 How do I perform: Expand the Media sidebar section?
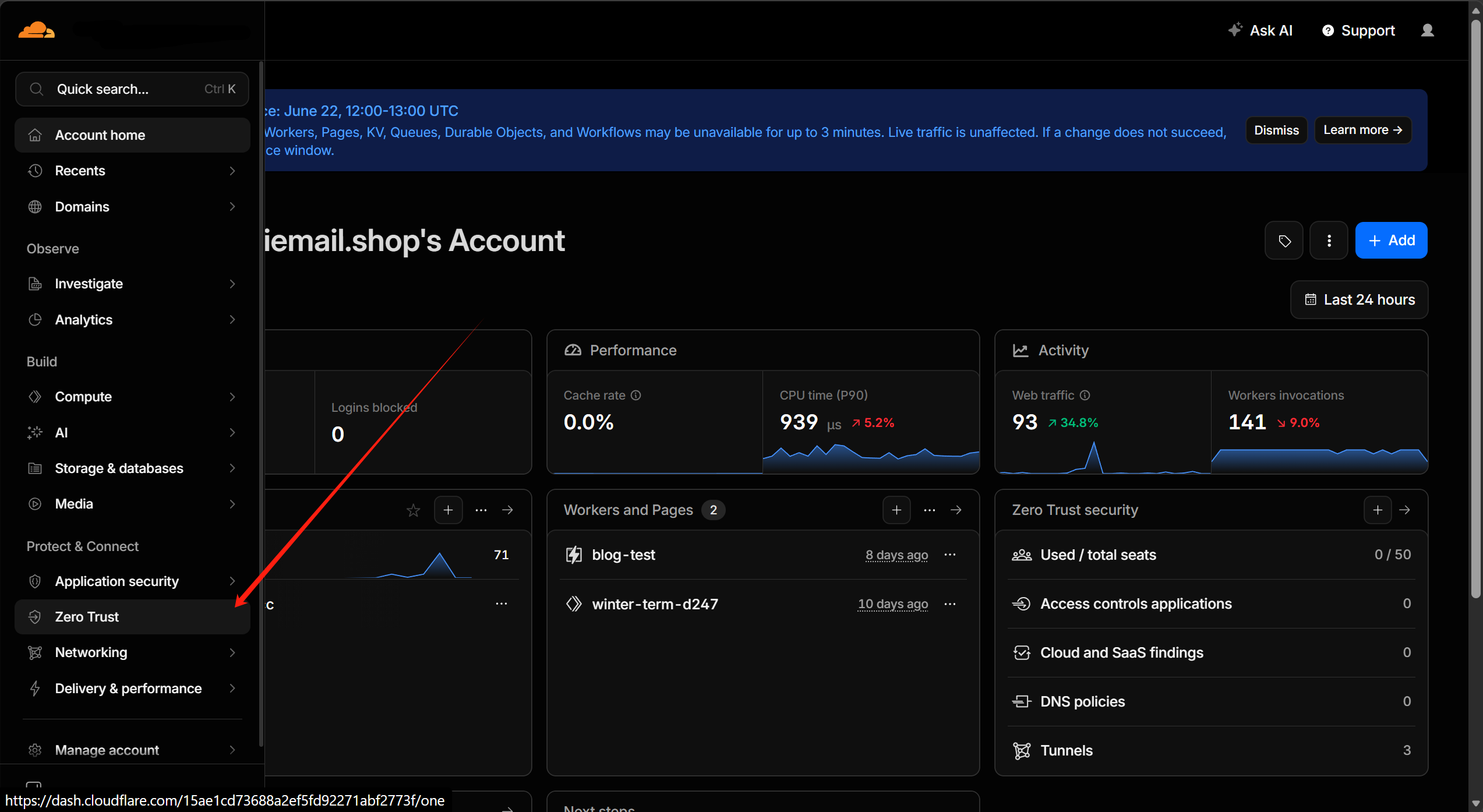click(x=132, y=504)
